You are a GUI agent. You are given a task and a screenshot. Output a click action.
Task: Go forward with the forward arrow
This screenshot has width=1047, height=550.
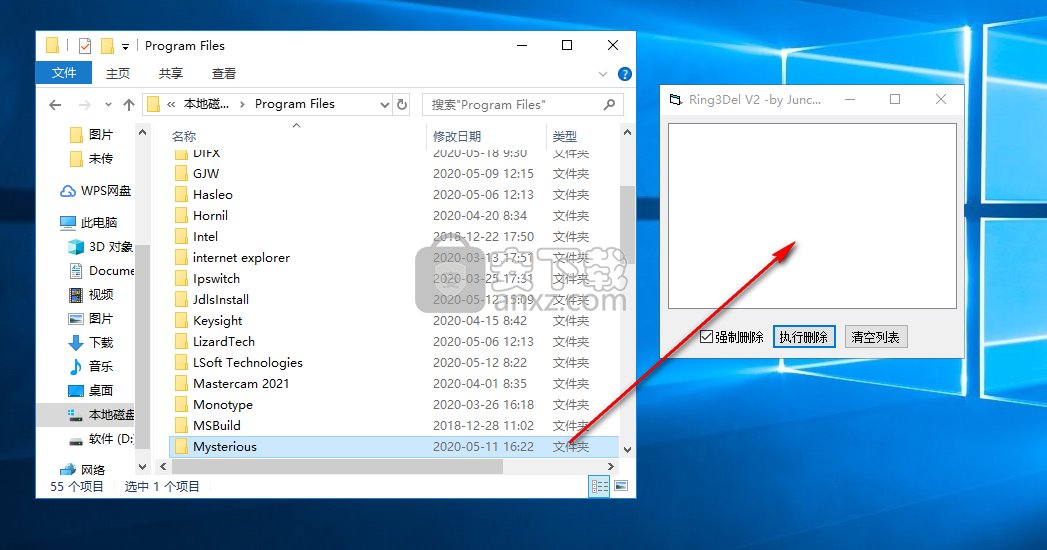85,105
